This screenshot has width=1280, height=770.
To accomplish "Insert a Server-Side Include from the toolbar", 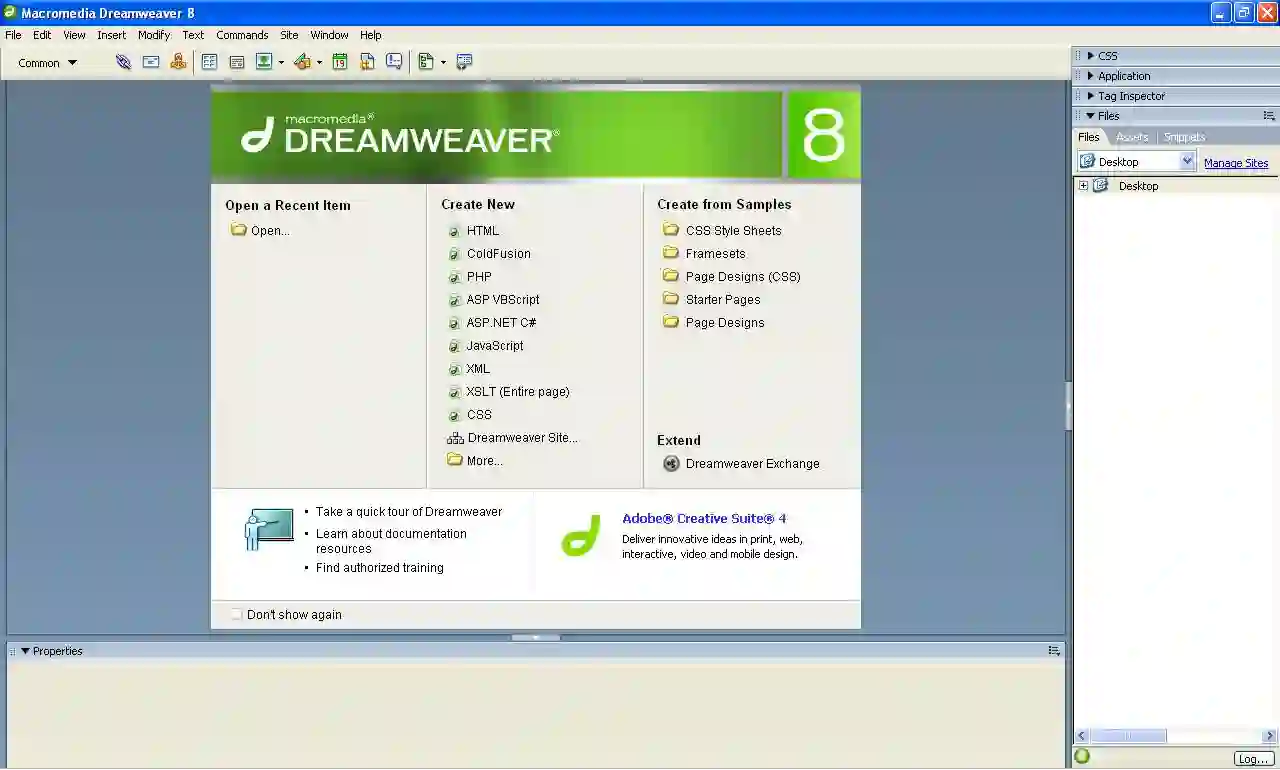I will pos(367,62).
